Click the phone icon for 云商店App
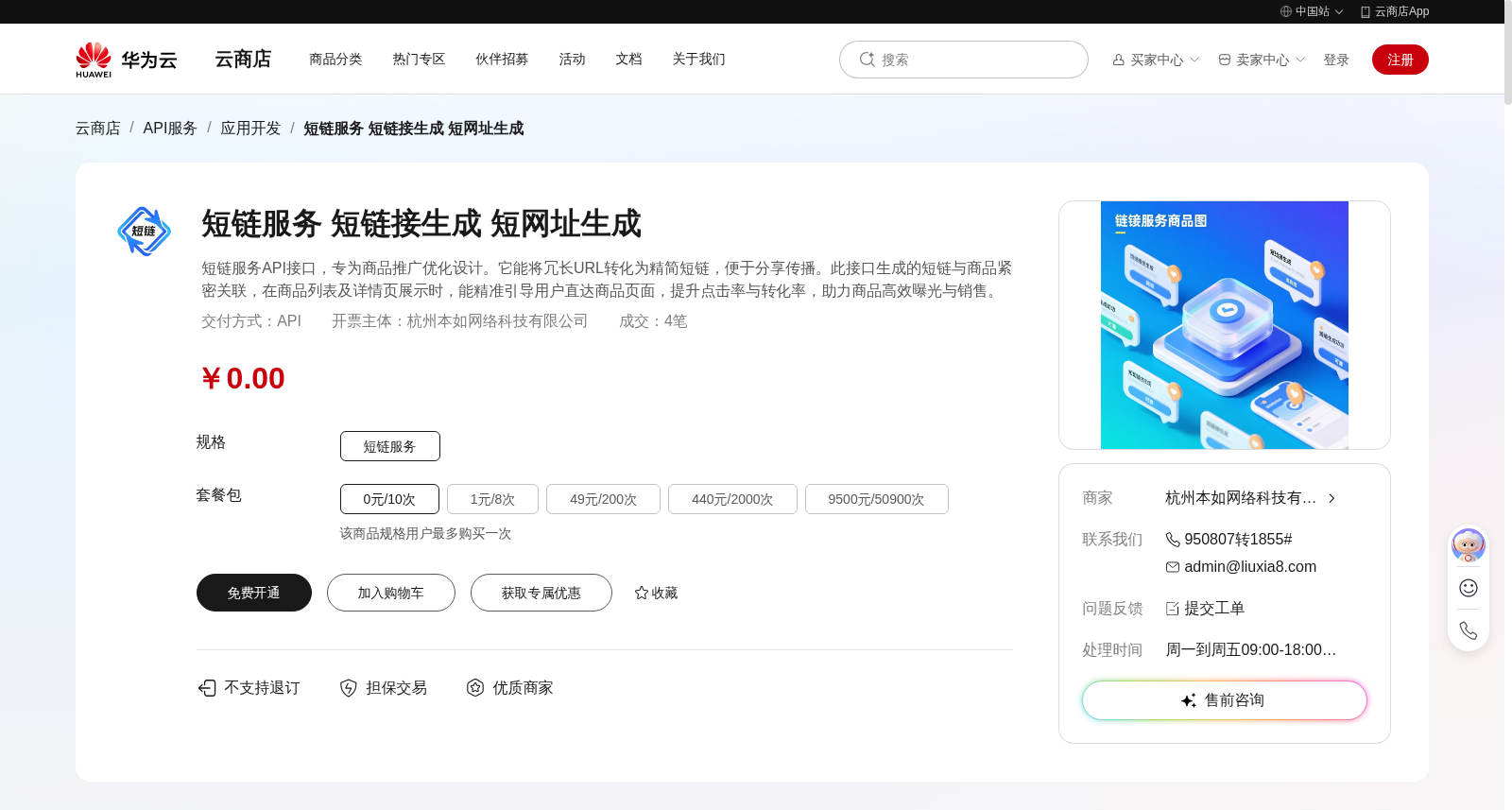 click(x=1366, y=11)
